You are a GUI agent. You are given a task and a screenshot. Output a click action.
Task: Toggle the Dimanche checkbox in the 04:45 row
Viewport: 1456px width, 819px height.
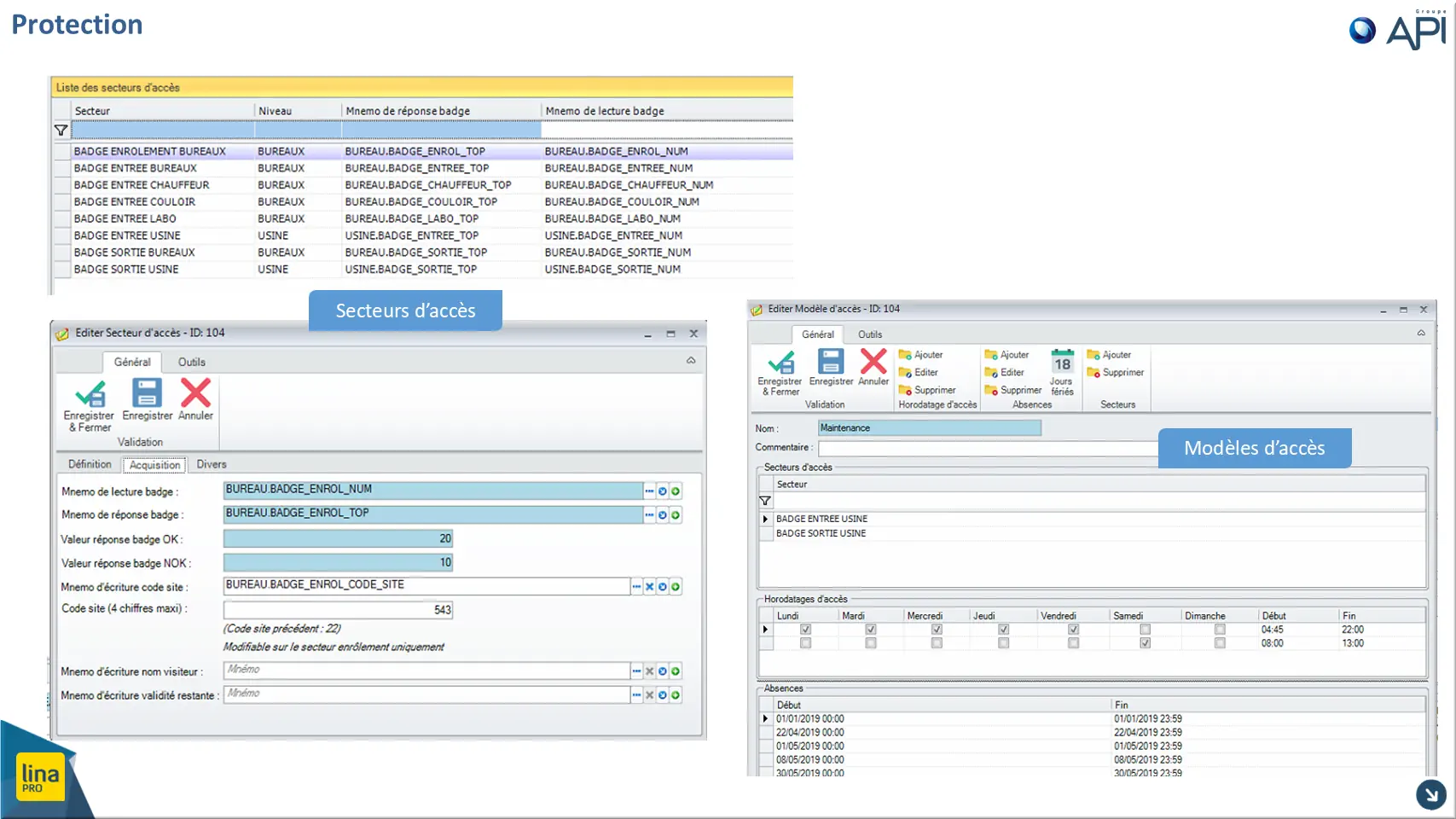coord(1220,630)
